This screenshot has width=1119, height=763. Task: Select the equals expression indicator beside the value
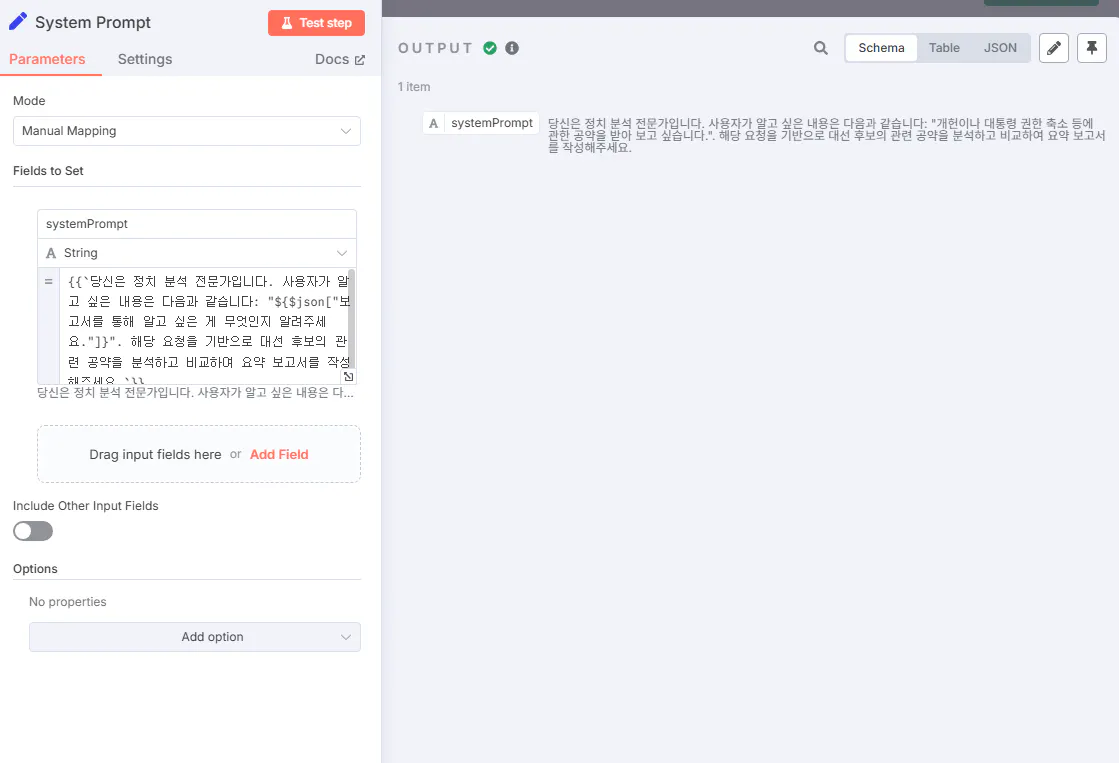(x=48, y=281)
